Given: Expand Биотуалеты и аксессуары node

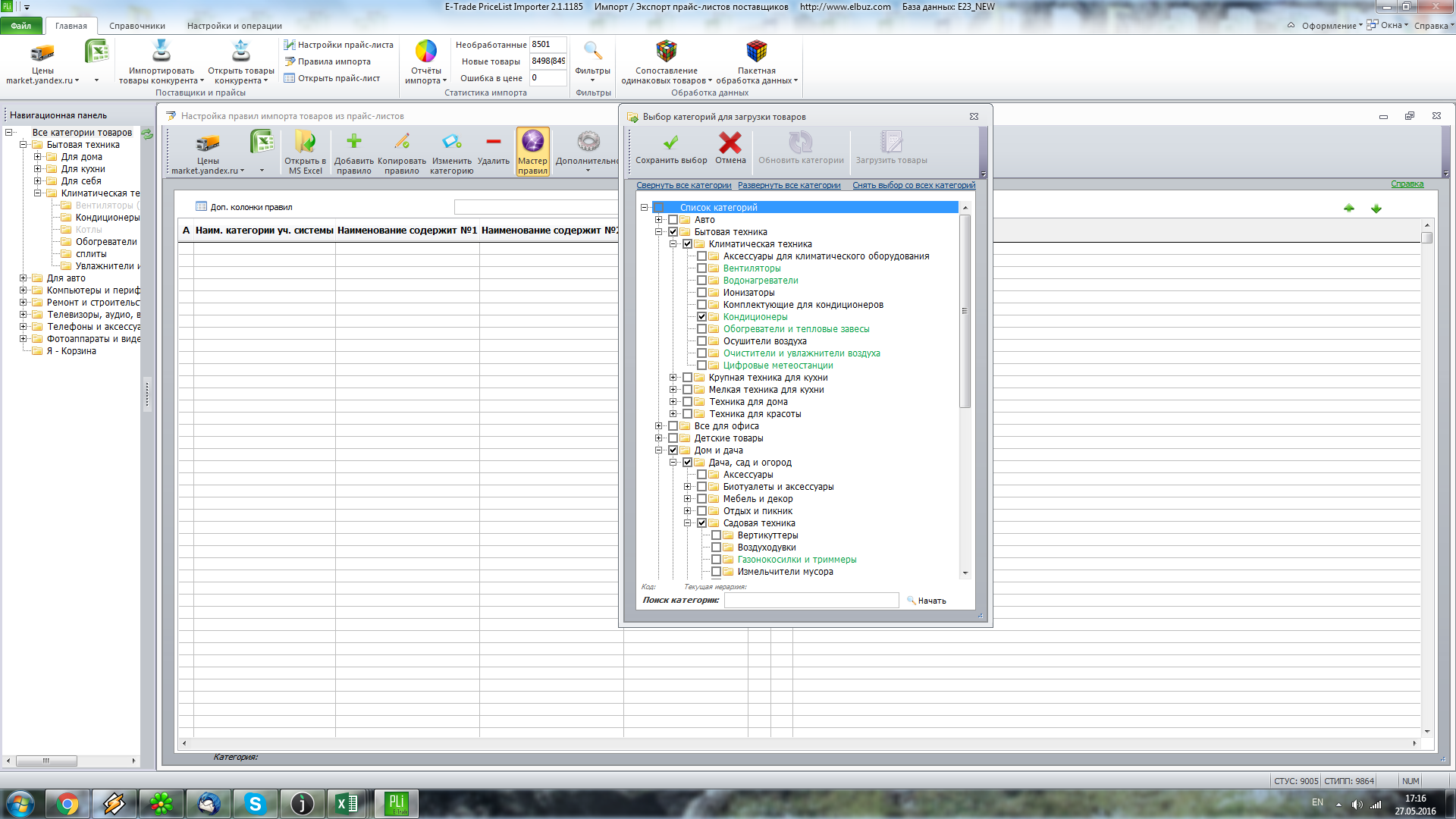Looking at the screenshot, I should click(687, 487).
